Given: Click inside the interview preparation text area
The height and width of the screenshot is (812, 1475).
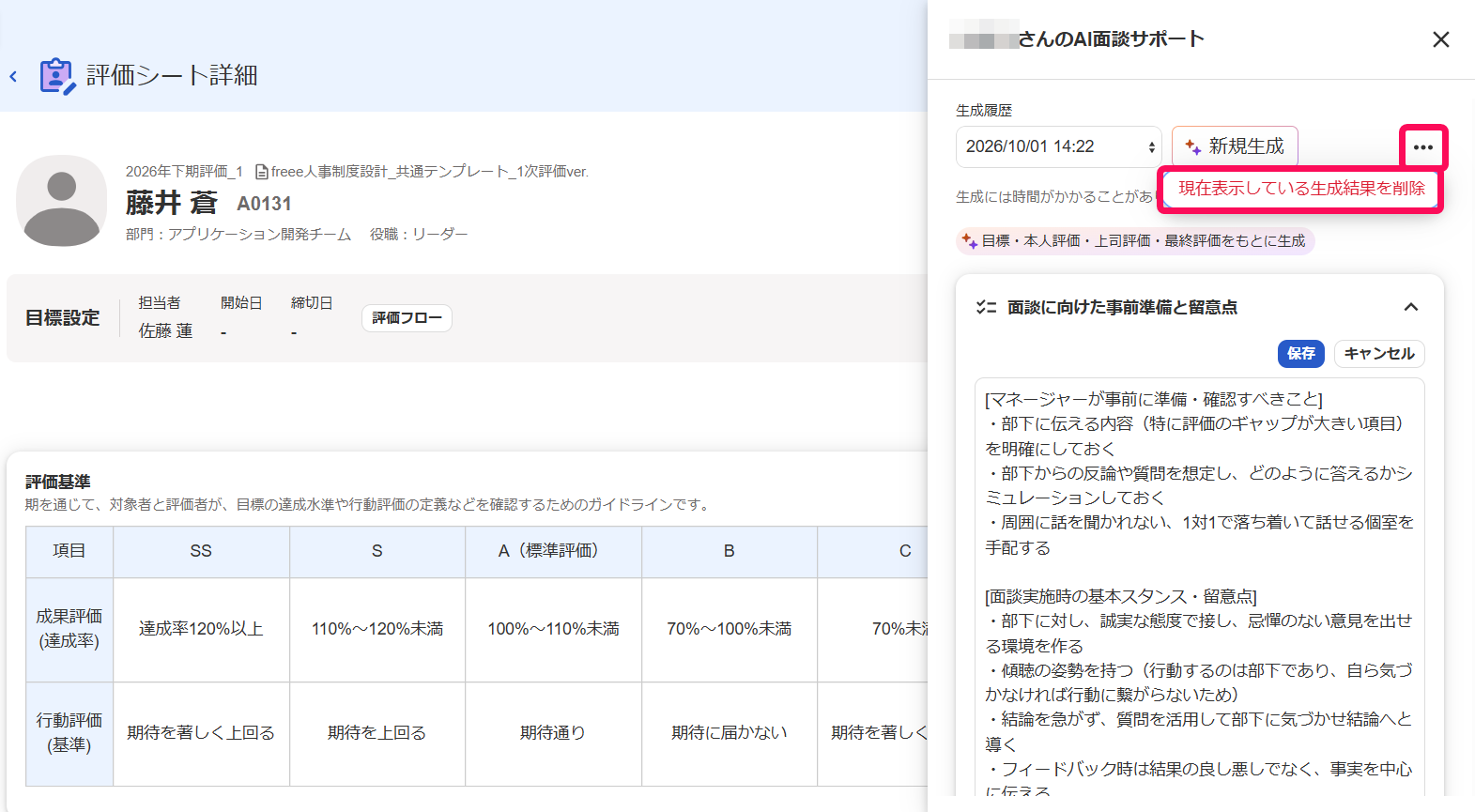Looking at the screenshot, I should coord(1200,587).
